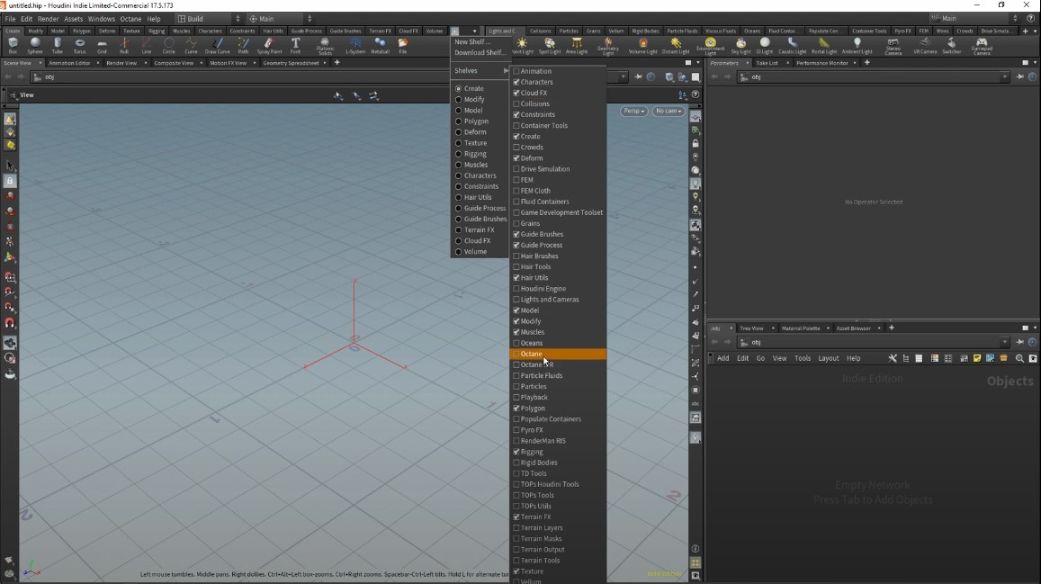This screenshot has width=1041, height=584.
Task: Click New Shelf... menu entry
Action: point(473,42)
